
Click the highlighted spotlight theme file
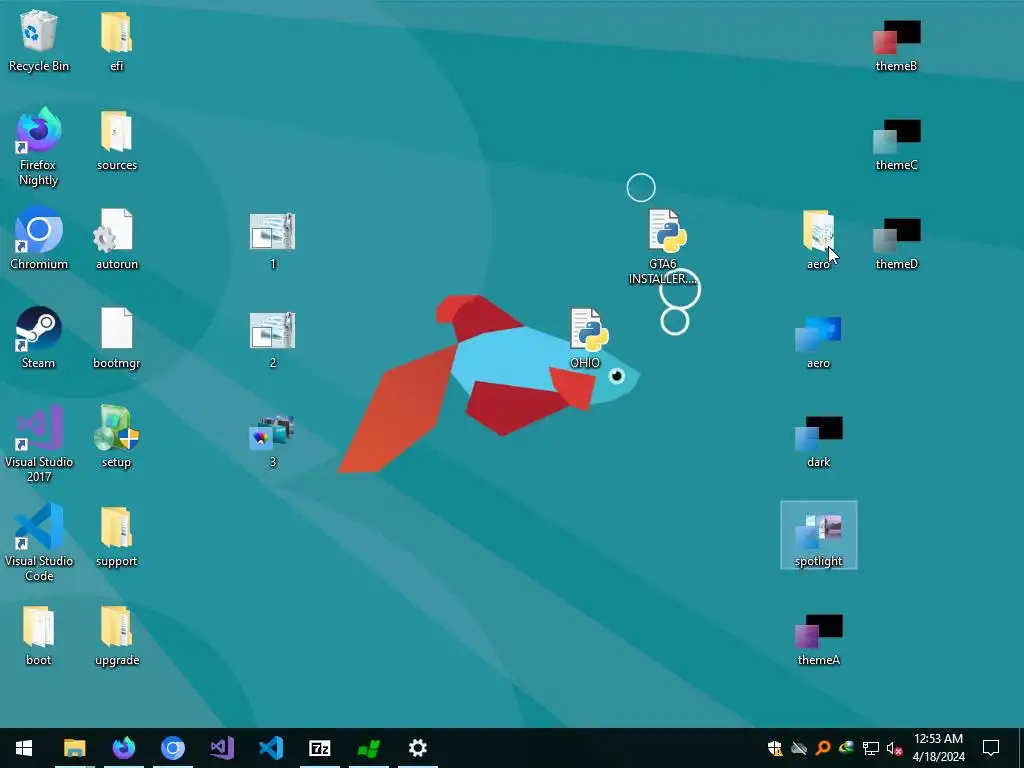(x=818, y=535)
